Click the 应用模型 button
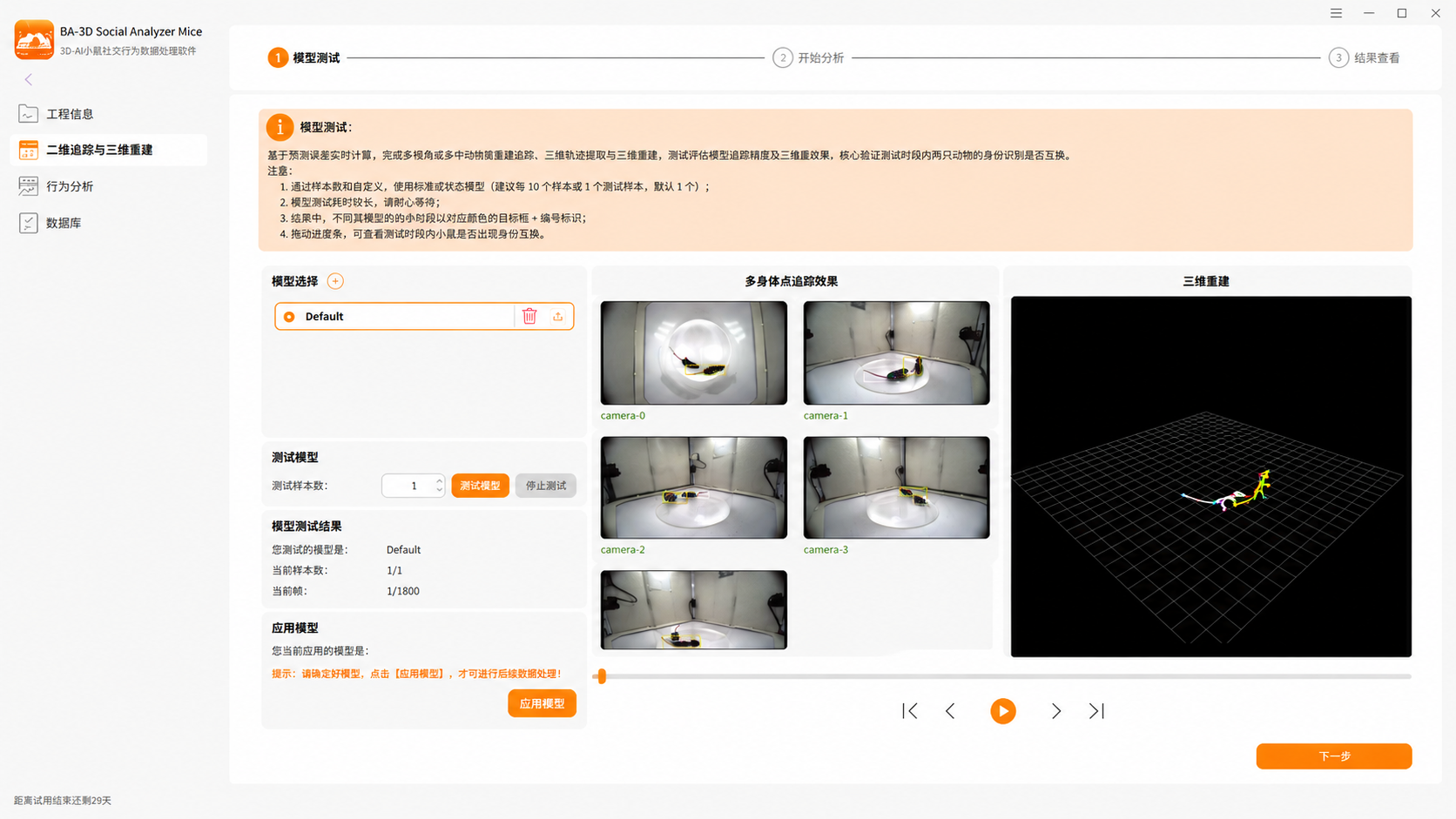Screen dimensions: 1456x819 (542, 703)
